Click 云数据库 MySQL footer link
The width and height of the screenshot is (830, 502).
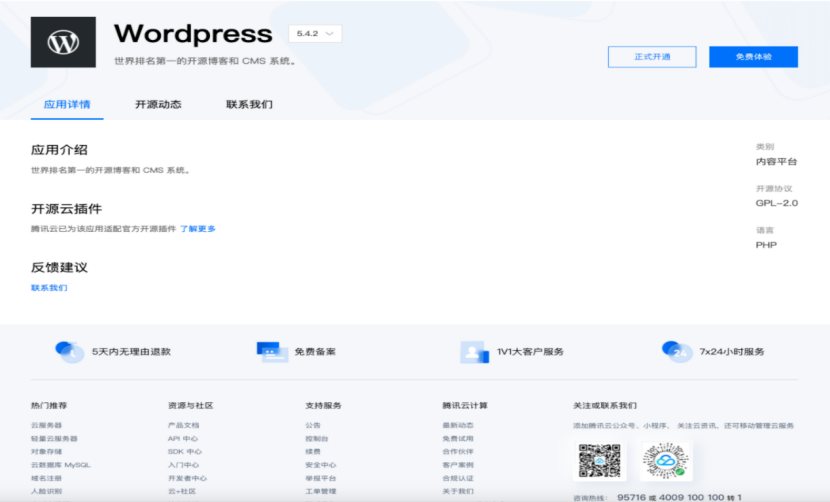pos(61,465)
